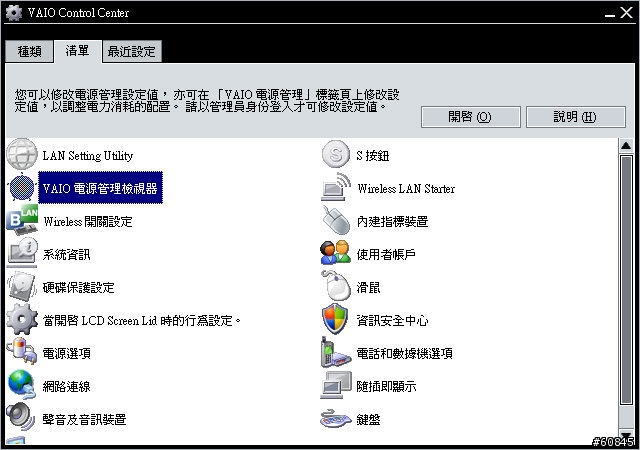The image size is (640, 450).
Task: Click the VAIO 電源管理檢視器 icon
Action: (22, 187)
